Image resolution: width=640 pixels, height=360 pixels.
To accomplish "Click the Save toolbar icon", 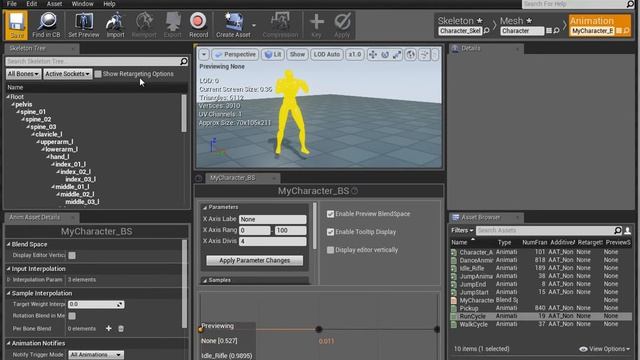I will (x=17, y=25).
